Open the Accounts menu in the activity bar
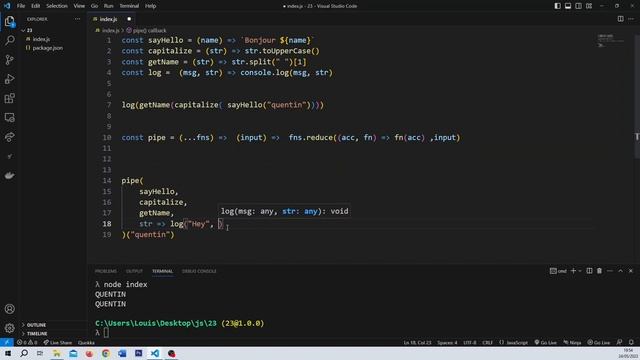The image size is (640, 360). [x=9, y=309]
